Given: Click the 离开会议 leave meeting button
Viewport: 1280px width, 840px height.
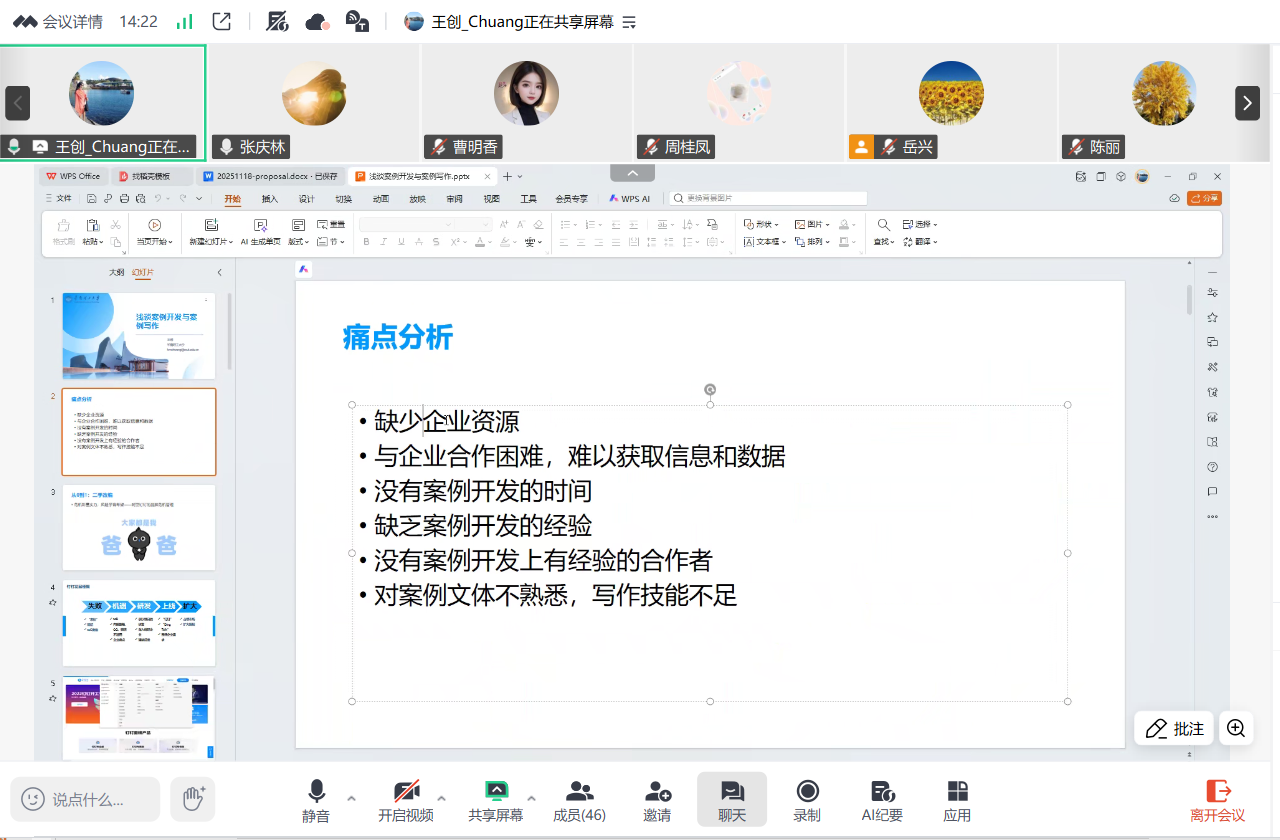Looking at the screenshot, I should coord(1217,800).
